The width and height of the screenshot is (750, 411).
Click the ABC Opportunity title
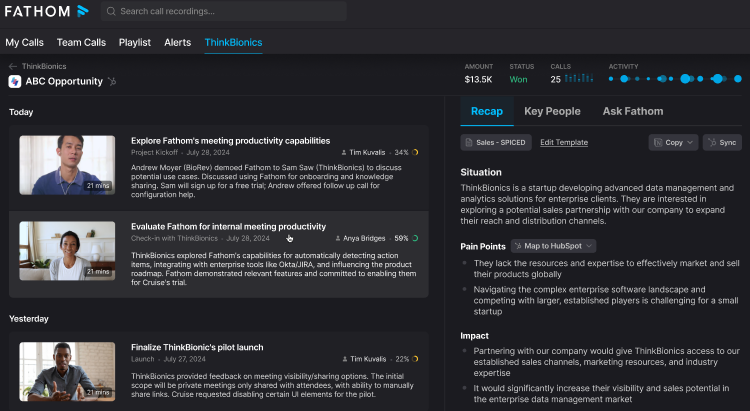[x=64, y=81]
